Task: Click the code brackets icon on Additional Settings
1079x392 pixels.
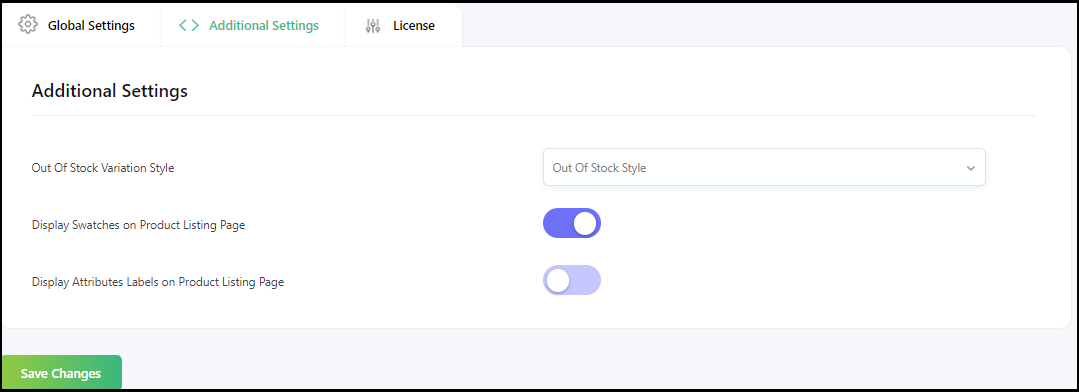Action: click(x=189, y=25)
